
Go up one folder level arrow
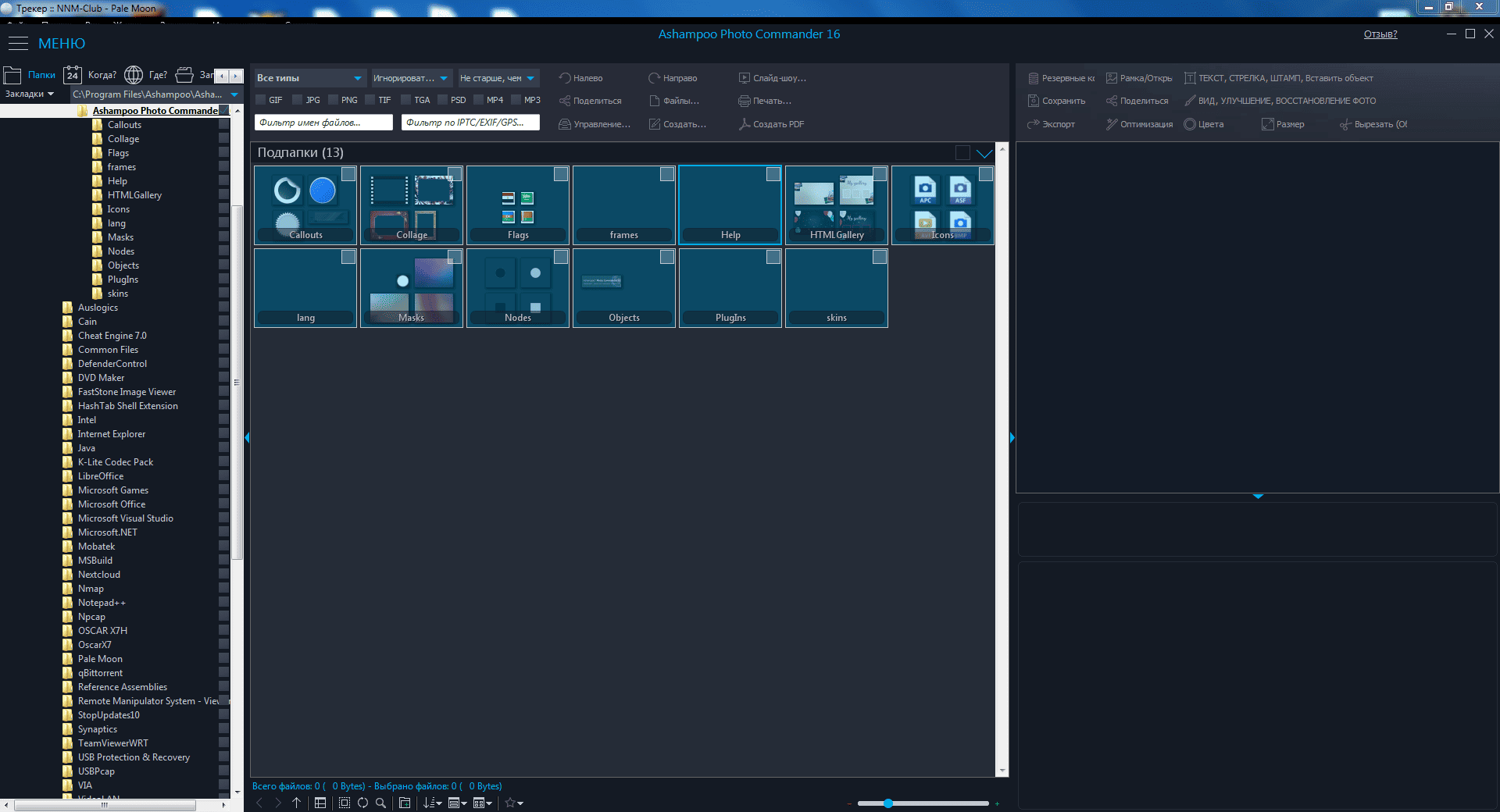pyautogui.click(x=297, y=803)
